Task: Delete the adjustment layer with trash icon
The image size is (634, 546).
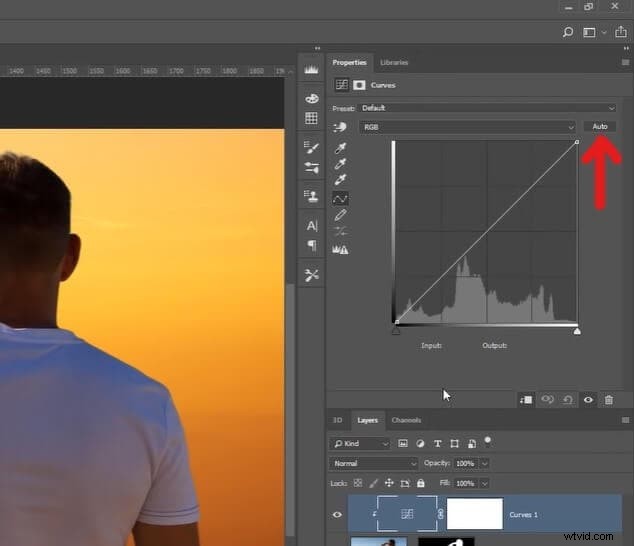Action: tap(609, 400)
